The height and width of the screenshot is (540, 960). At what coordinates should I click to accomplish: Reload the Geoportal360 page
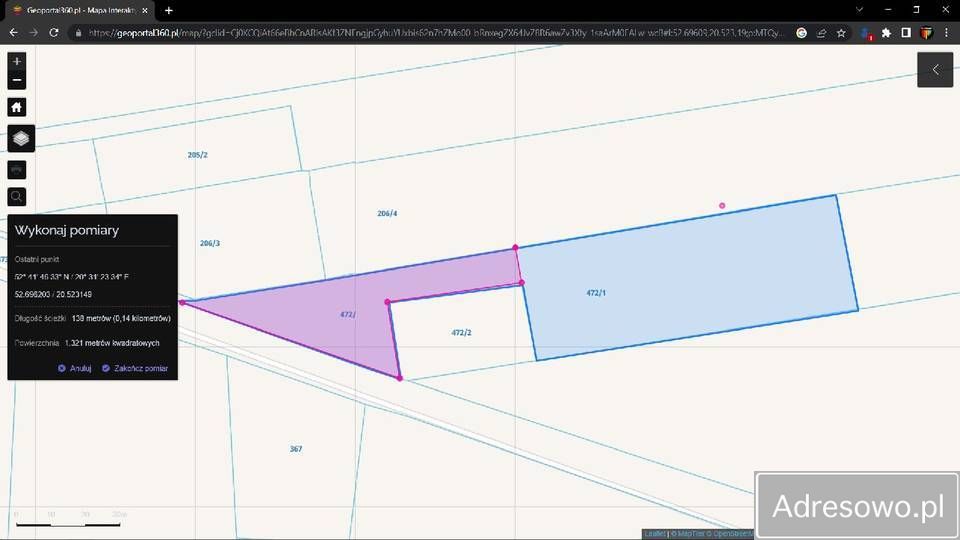[x=54, y=32]
